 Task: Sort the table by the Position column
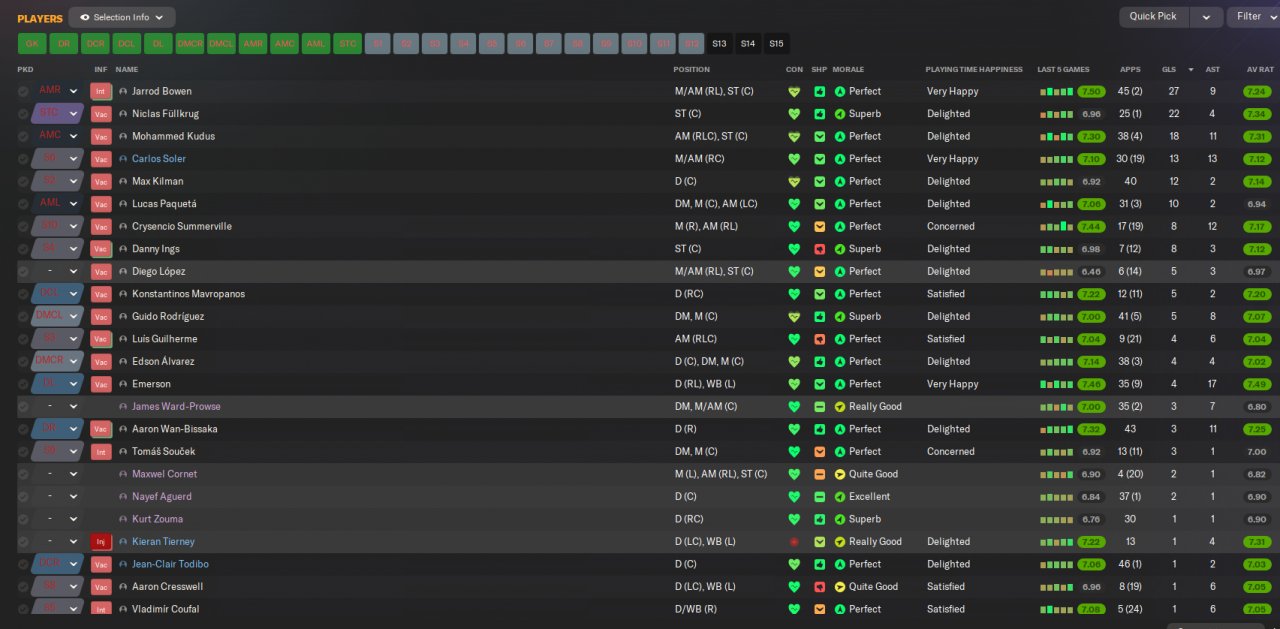pos(692,70)
